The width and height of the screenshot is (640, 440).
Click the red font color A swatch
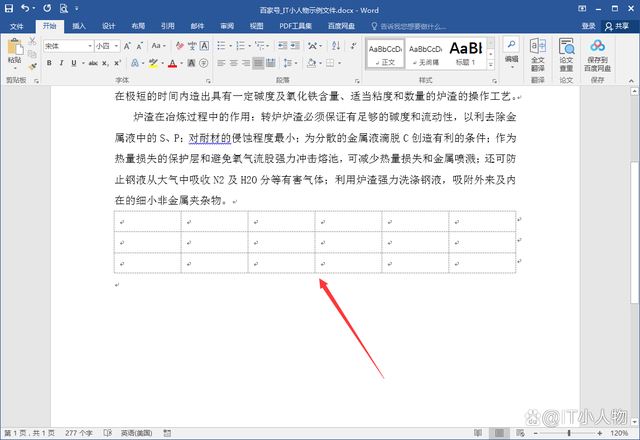point(172,63)
